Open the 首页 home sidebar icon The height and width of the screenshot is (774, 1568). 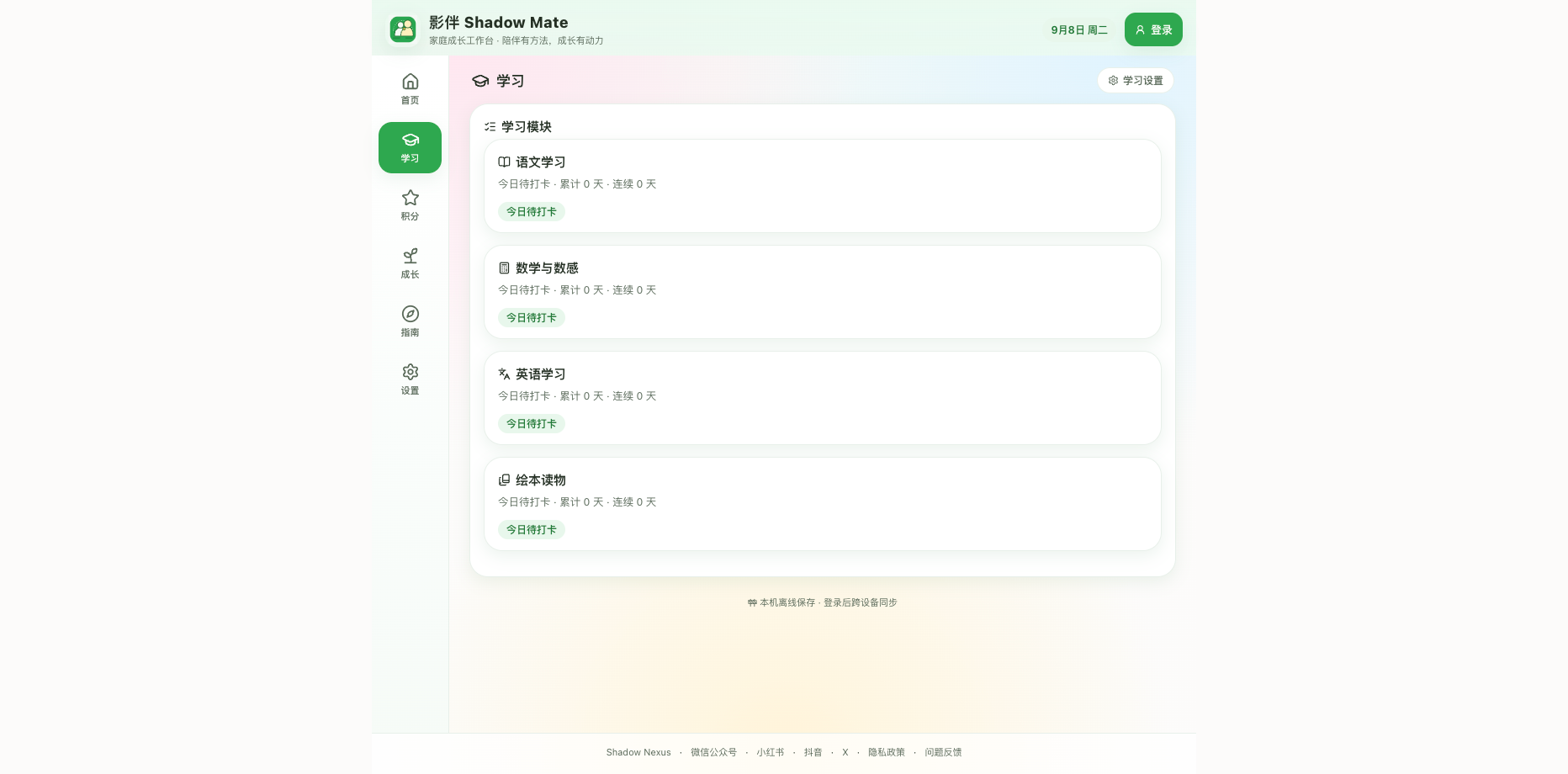pyautogui.click(x=410, y=82)
